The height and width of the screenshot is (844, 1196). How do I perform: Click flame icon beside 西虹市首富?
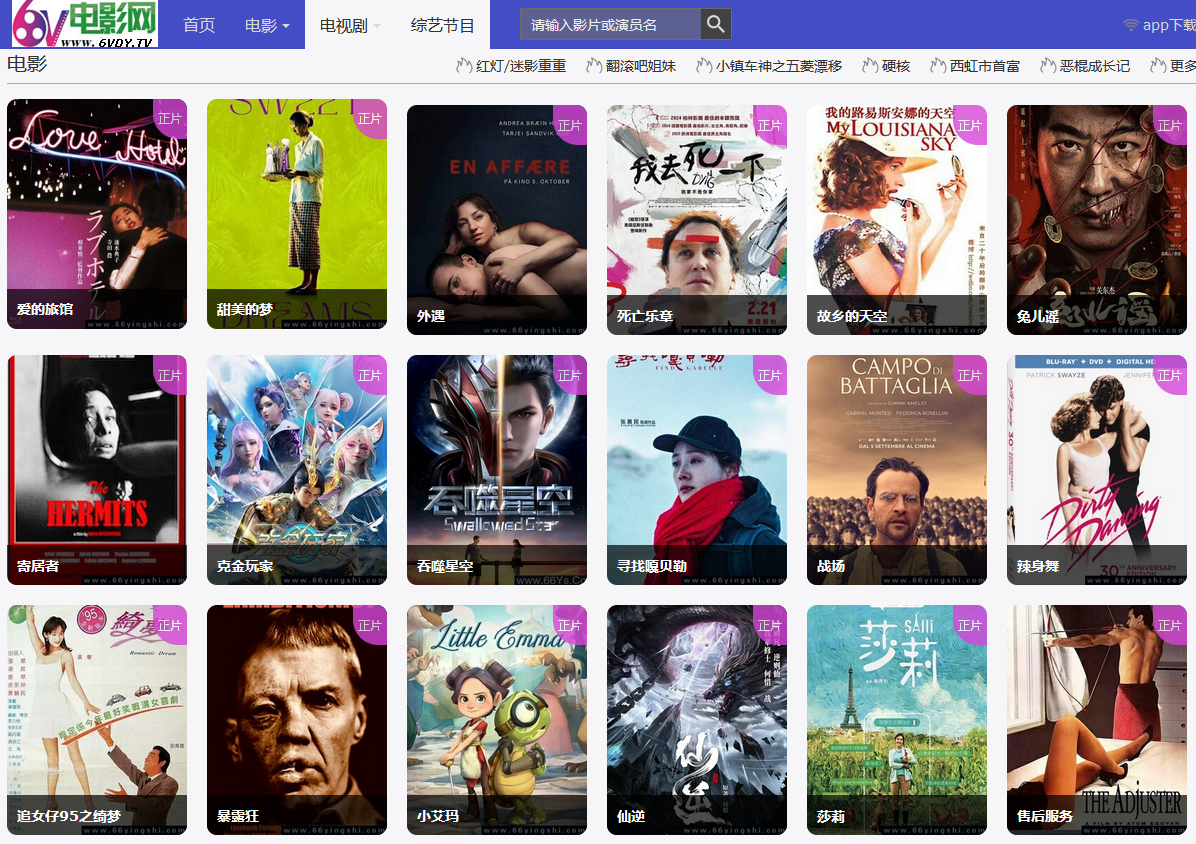(x=937, y=66)
